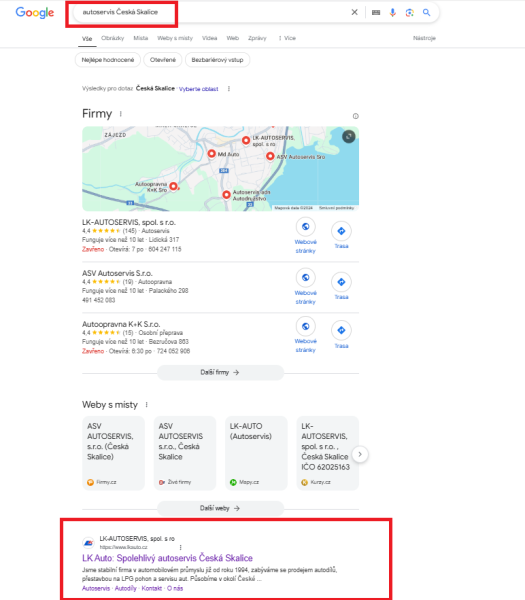Open options dots beside Weby s místy

point(147,405)
